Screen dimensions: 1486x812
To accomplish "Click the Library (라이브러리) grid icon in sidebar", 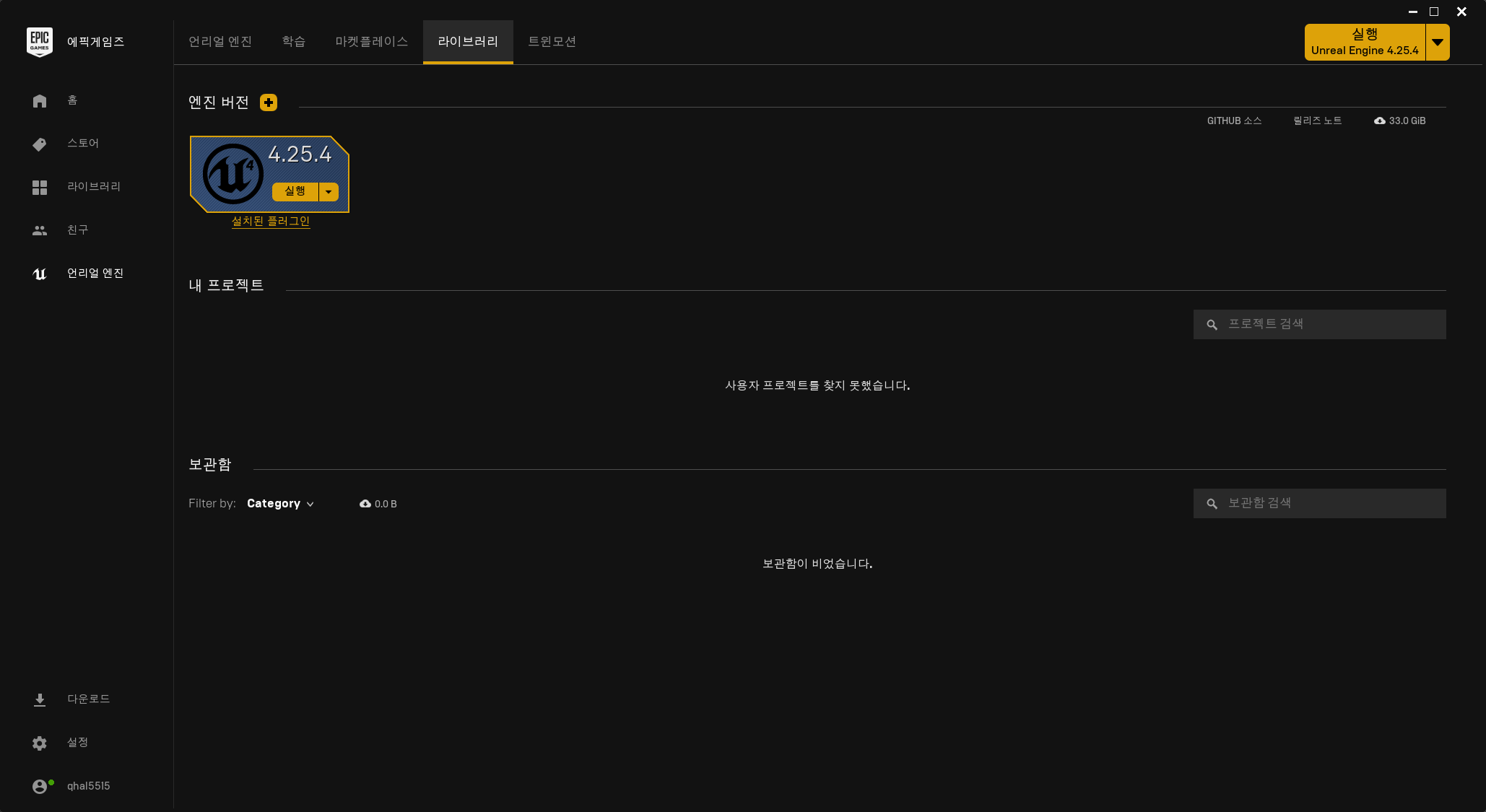I will 40,188.
